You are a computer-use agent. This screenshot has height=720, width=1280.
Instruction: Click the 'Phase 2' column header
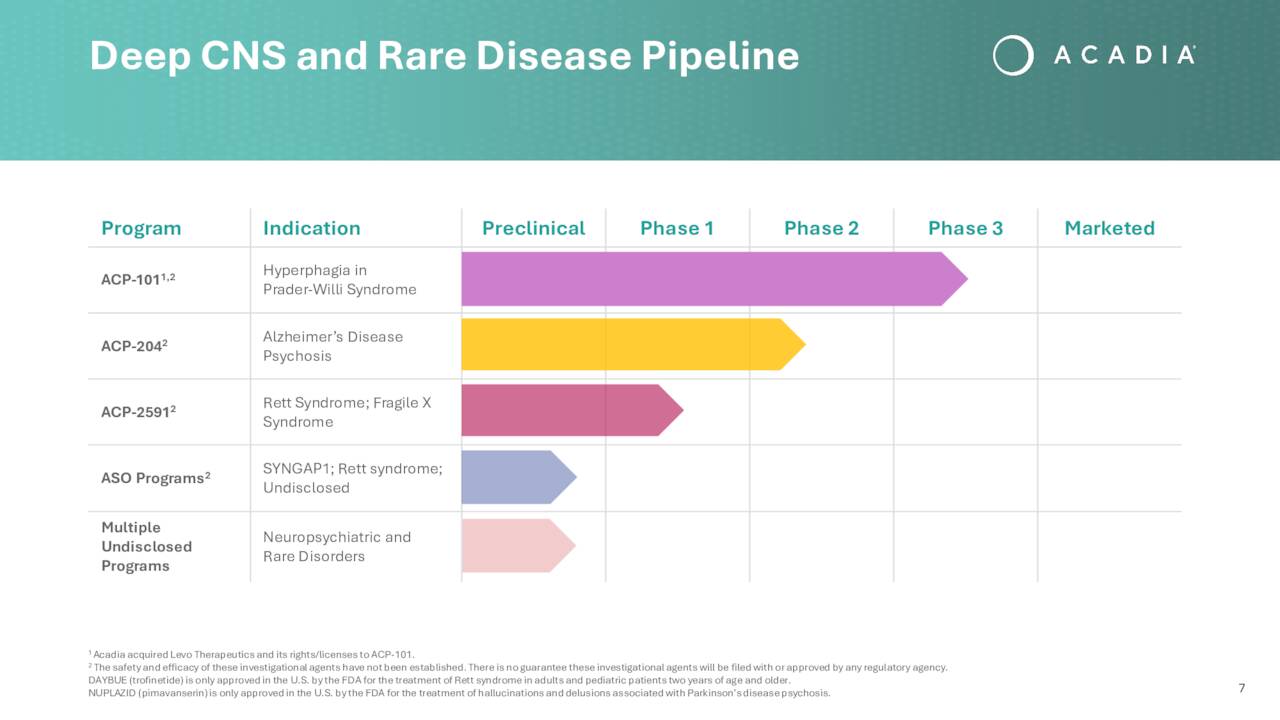tap(821, 228)
